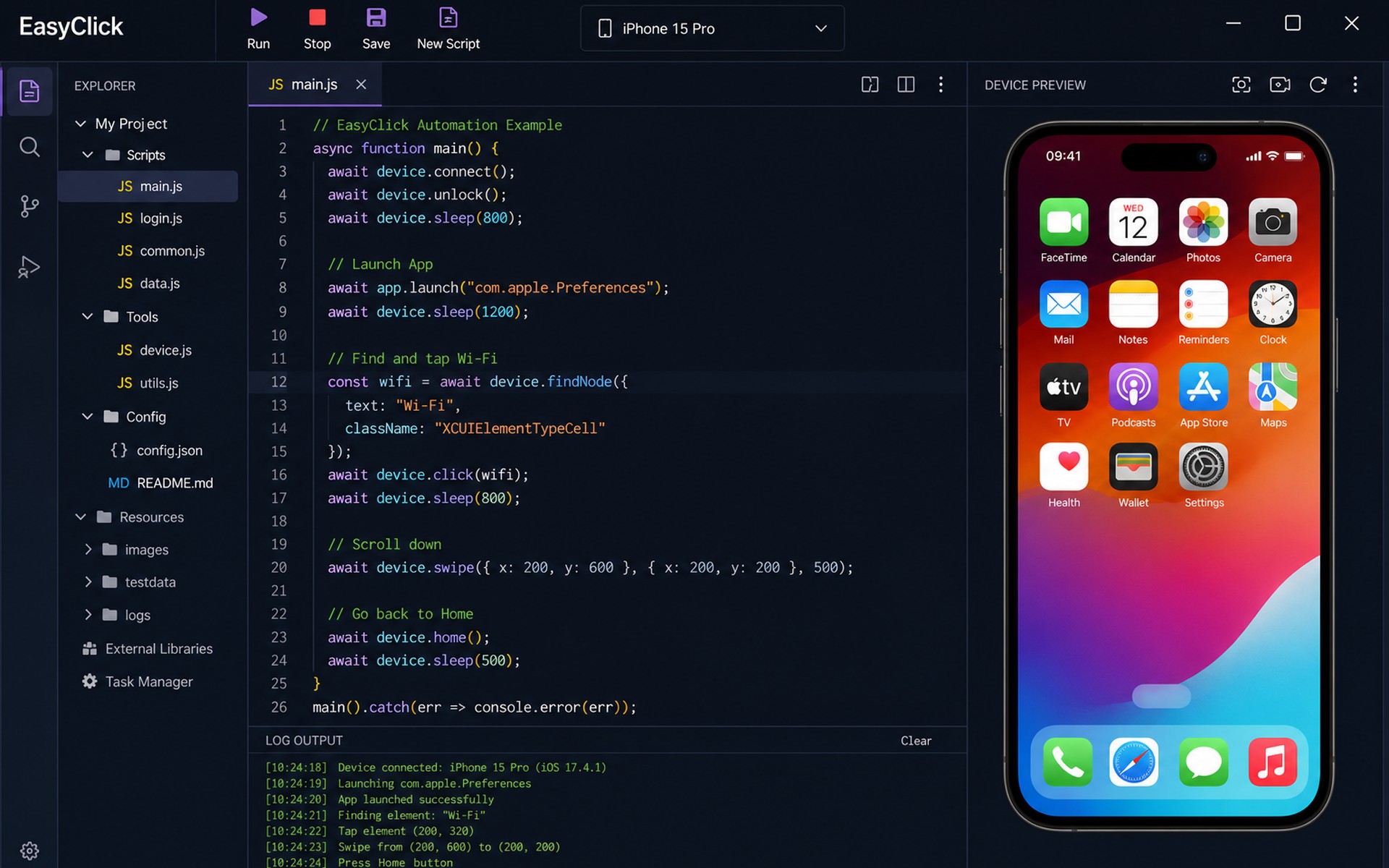Screen dimensions: 1389x868
Task: Collapse the Resources folder
Action: point(81,516)
